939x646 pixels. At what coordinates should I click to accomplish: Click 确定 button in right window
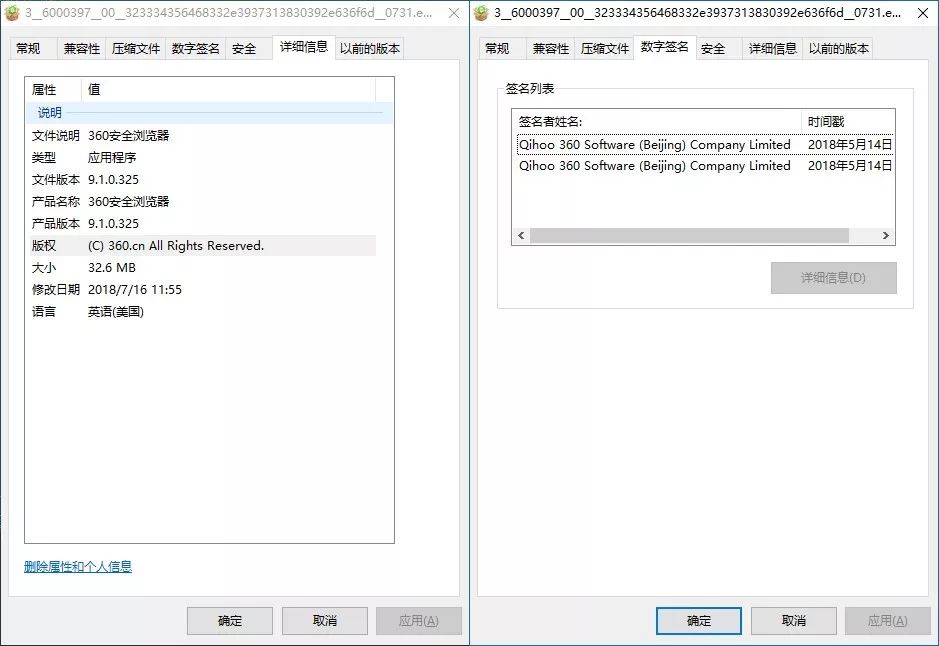tap(699, 621)
